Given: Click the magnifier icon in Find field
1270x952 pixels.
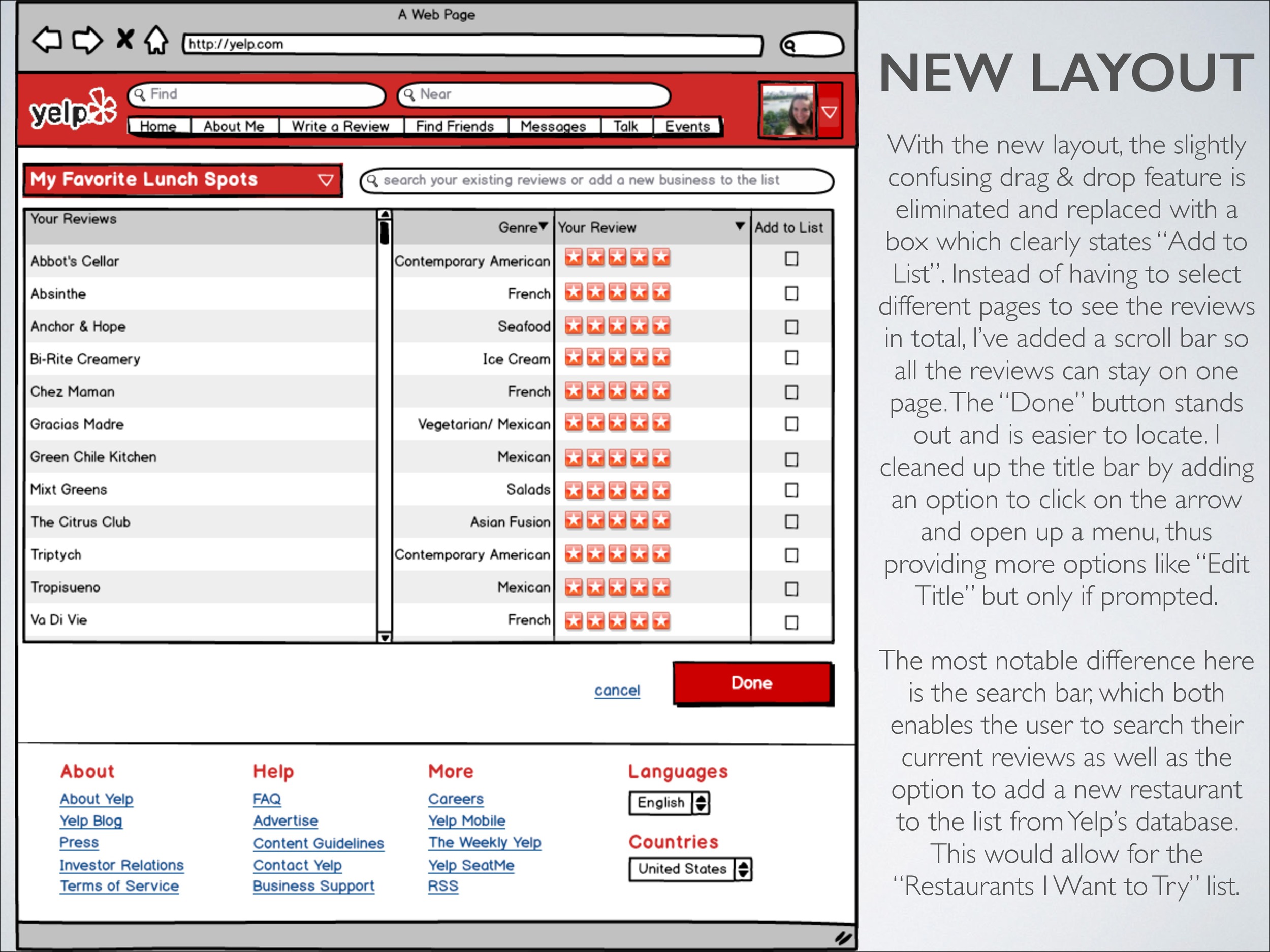Looking at the screenshot, I should pos(140,94).
